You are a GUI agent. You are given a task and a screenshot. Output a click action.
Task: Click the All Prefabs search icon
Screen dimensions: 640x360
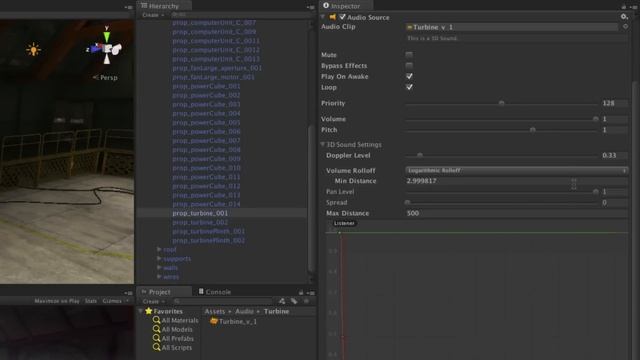pos(156,338)
